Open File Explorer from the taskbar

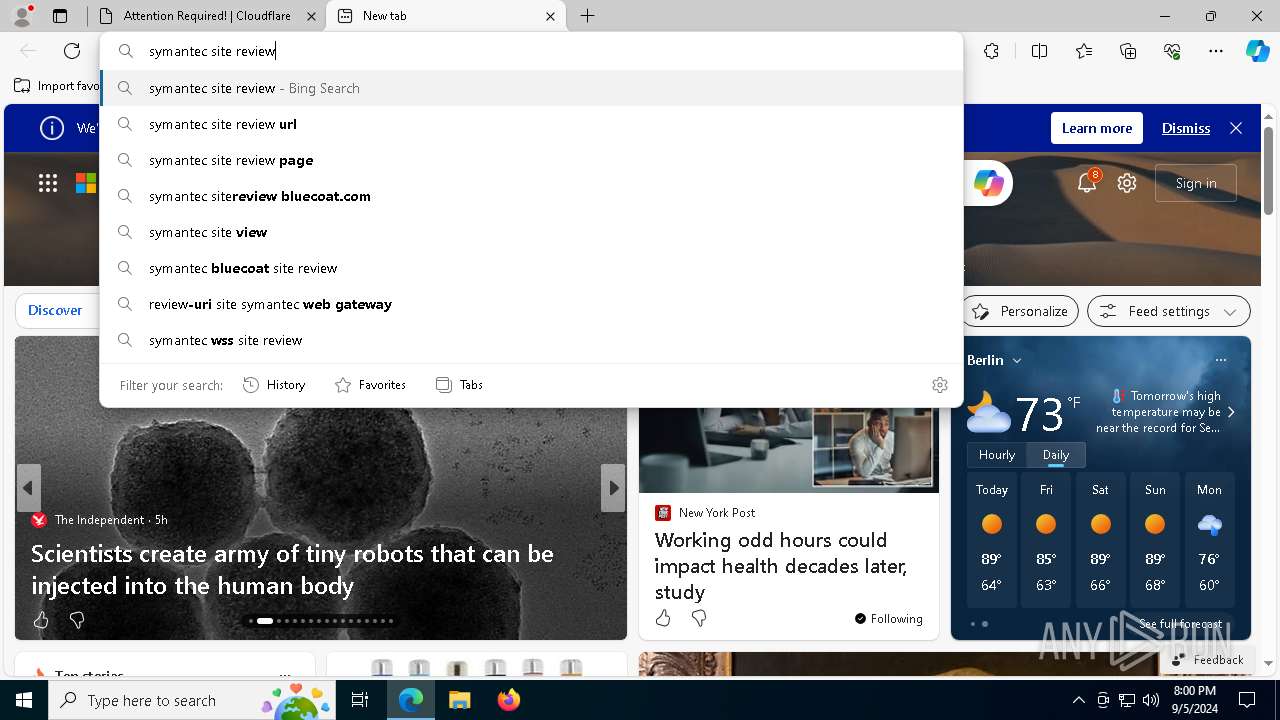click(x=459, y=700)
